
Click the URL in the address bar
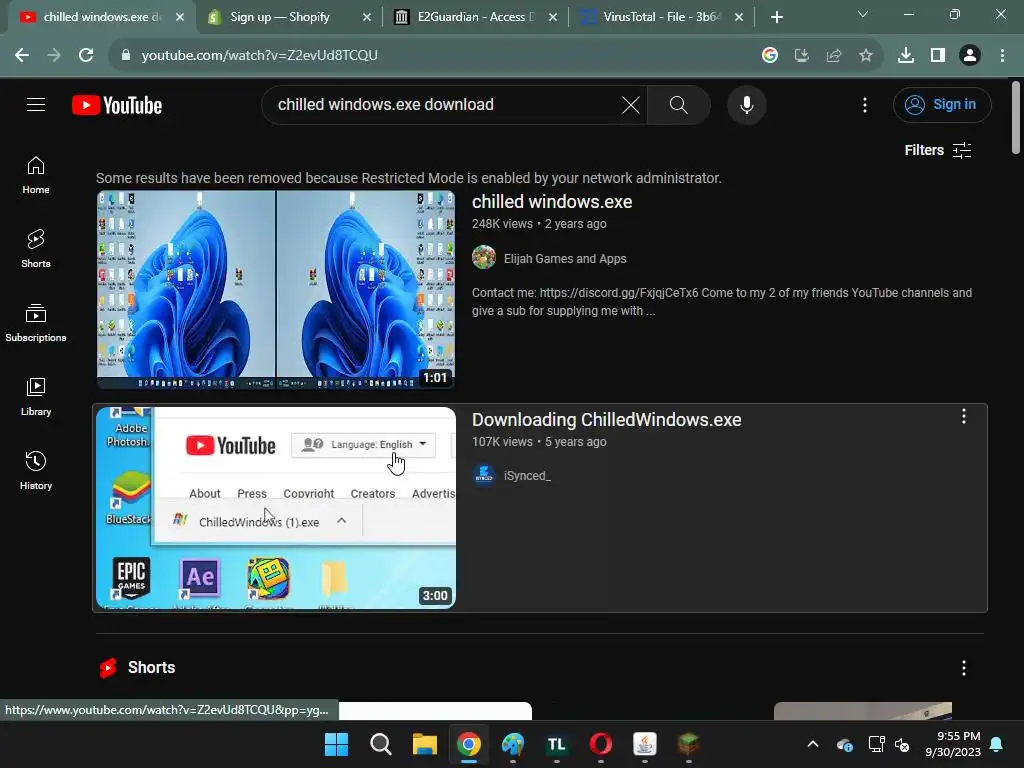[259, 55]
